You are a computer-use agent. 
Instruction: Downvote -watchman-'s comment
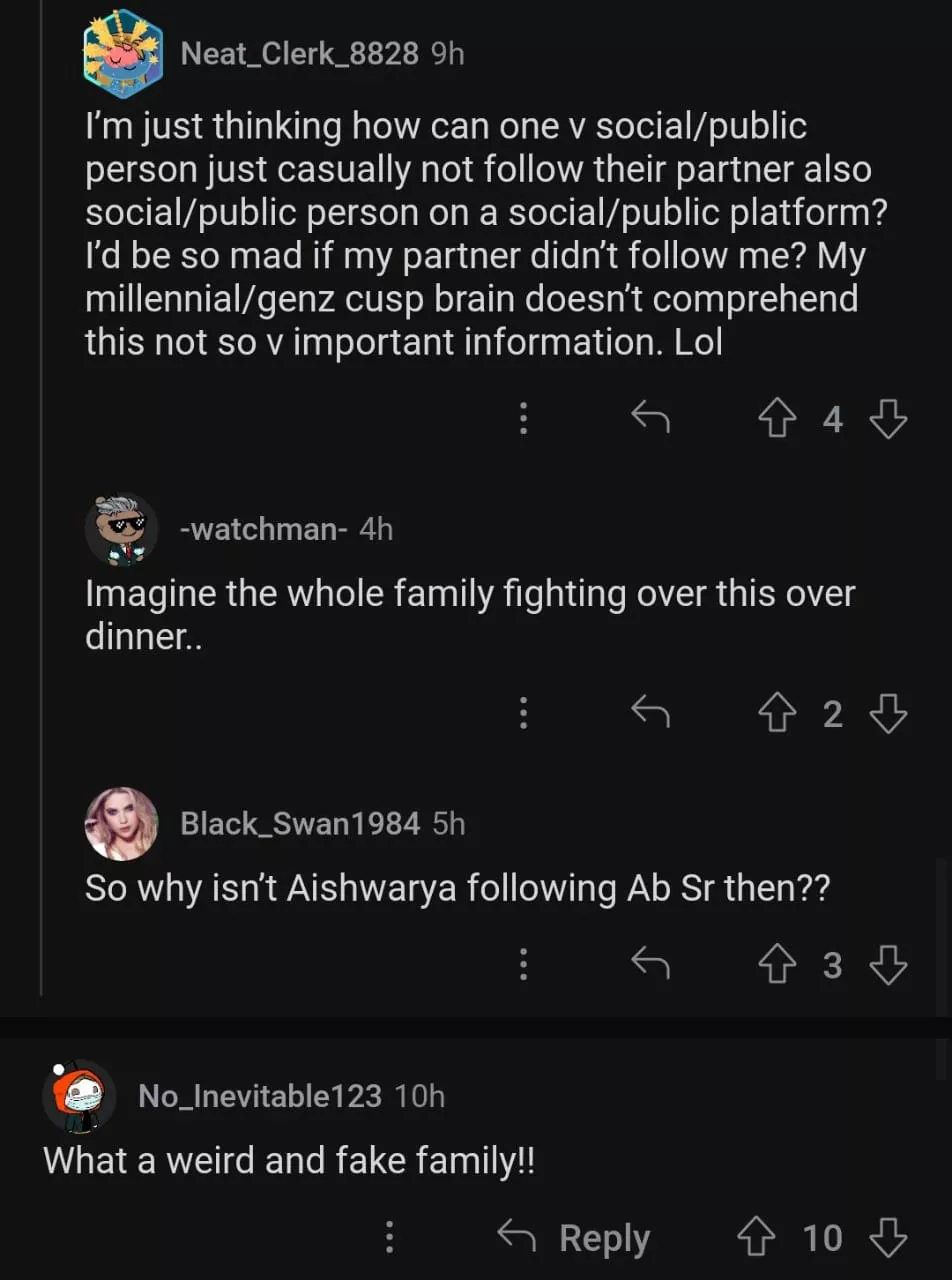(x=888, y=713)
